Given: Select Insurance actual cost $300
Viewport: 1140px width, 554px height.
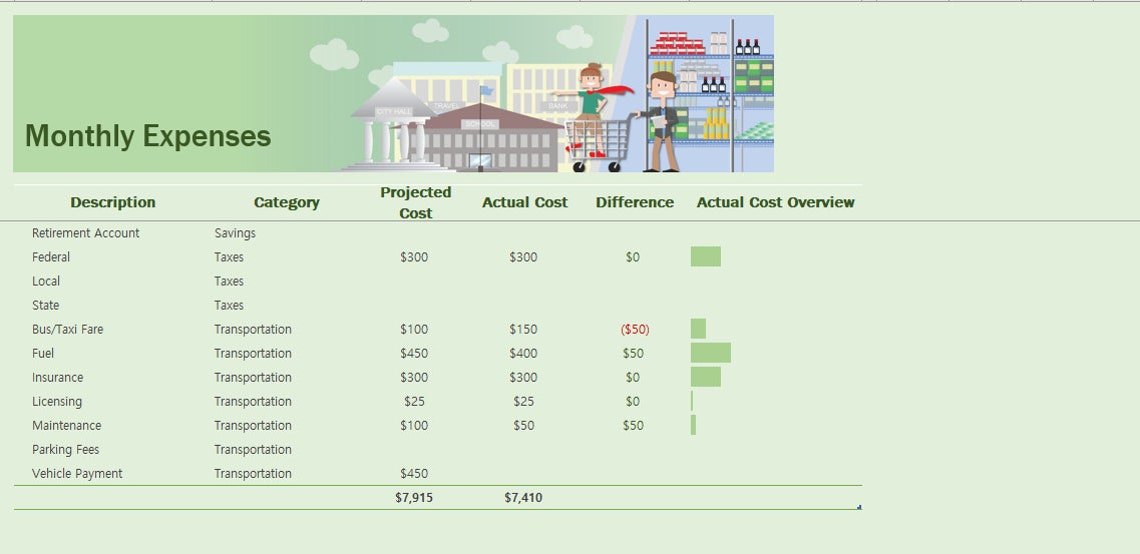Looking at the screenshot, I should 523,377.
